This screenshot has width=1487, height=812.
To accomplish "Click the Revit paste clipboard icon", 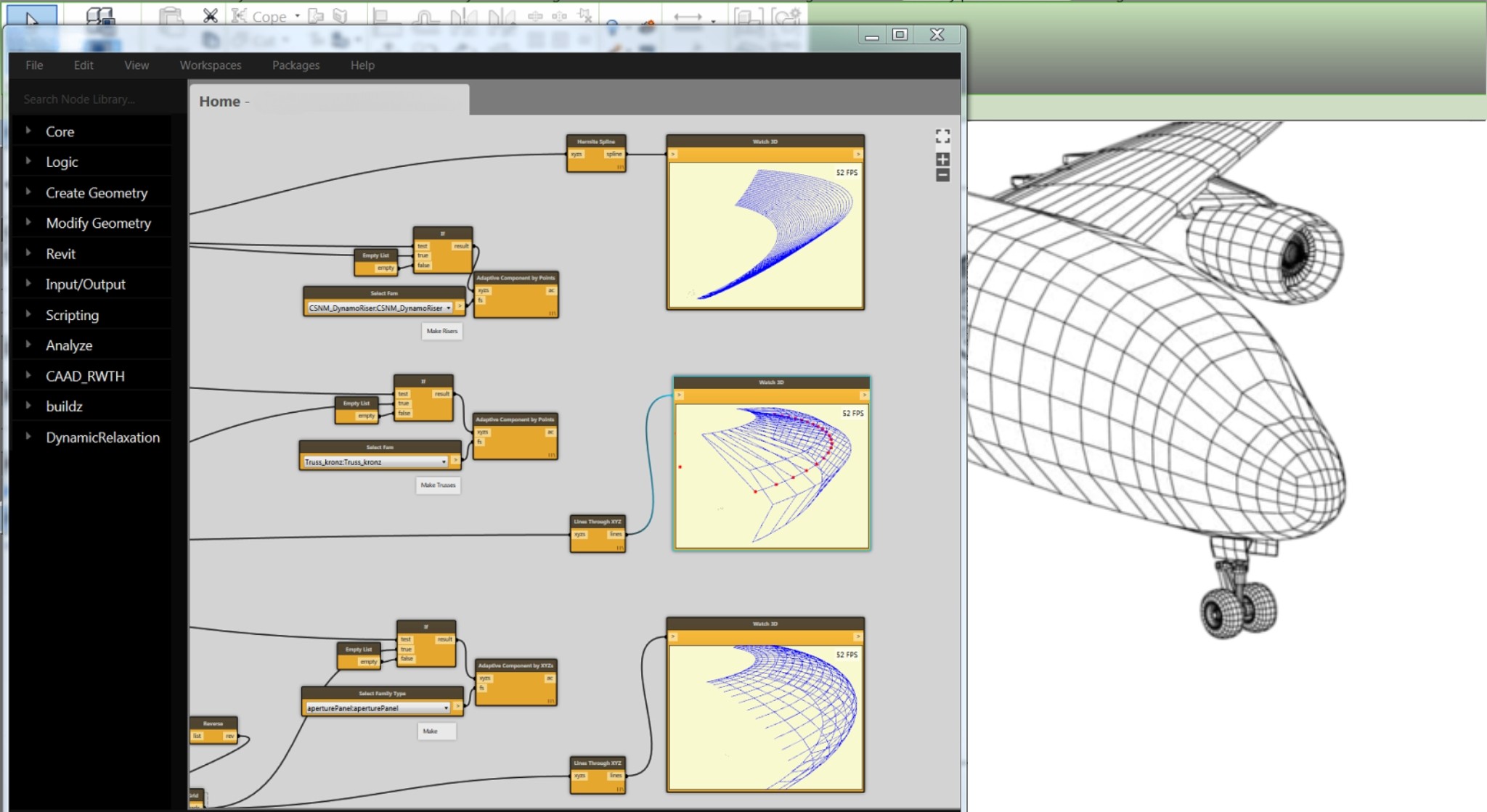I will (171, 16).
